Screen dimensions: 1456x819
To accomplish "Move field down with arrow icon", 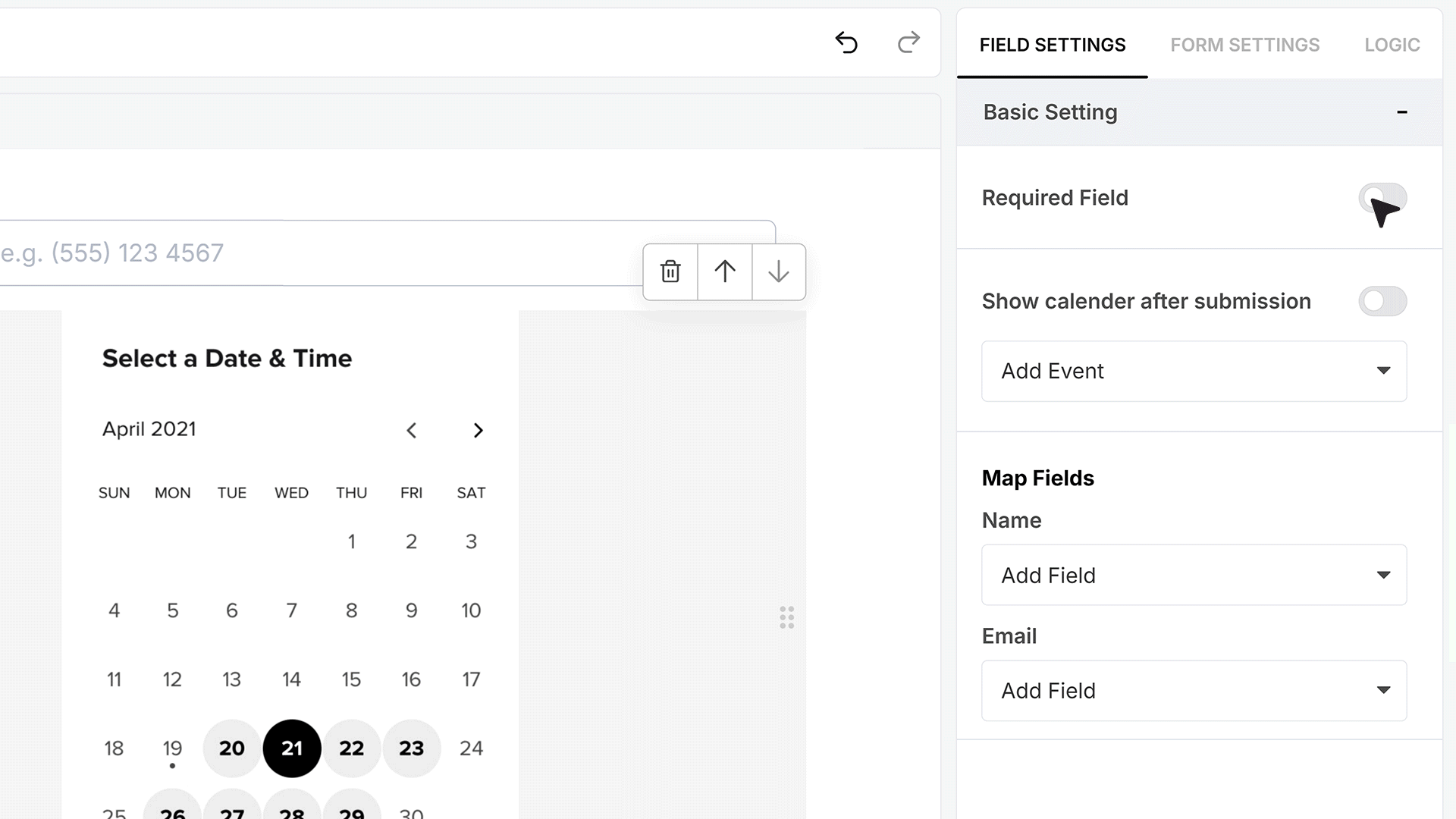I will pyautogui.click(x=779, y=271).
